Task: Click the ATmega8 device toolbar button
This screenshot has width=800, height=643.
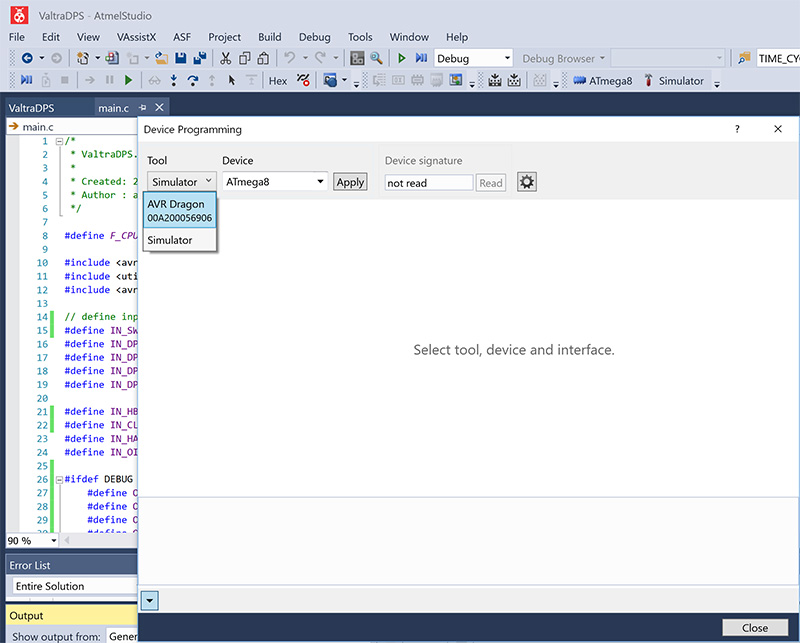Action: tap(603, 81)
